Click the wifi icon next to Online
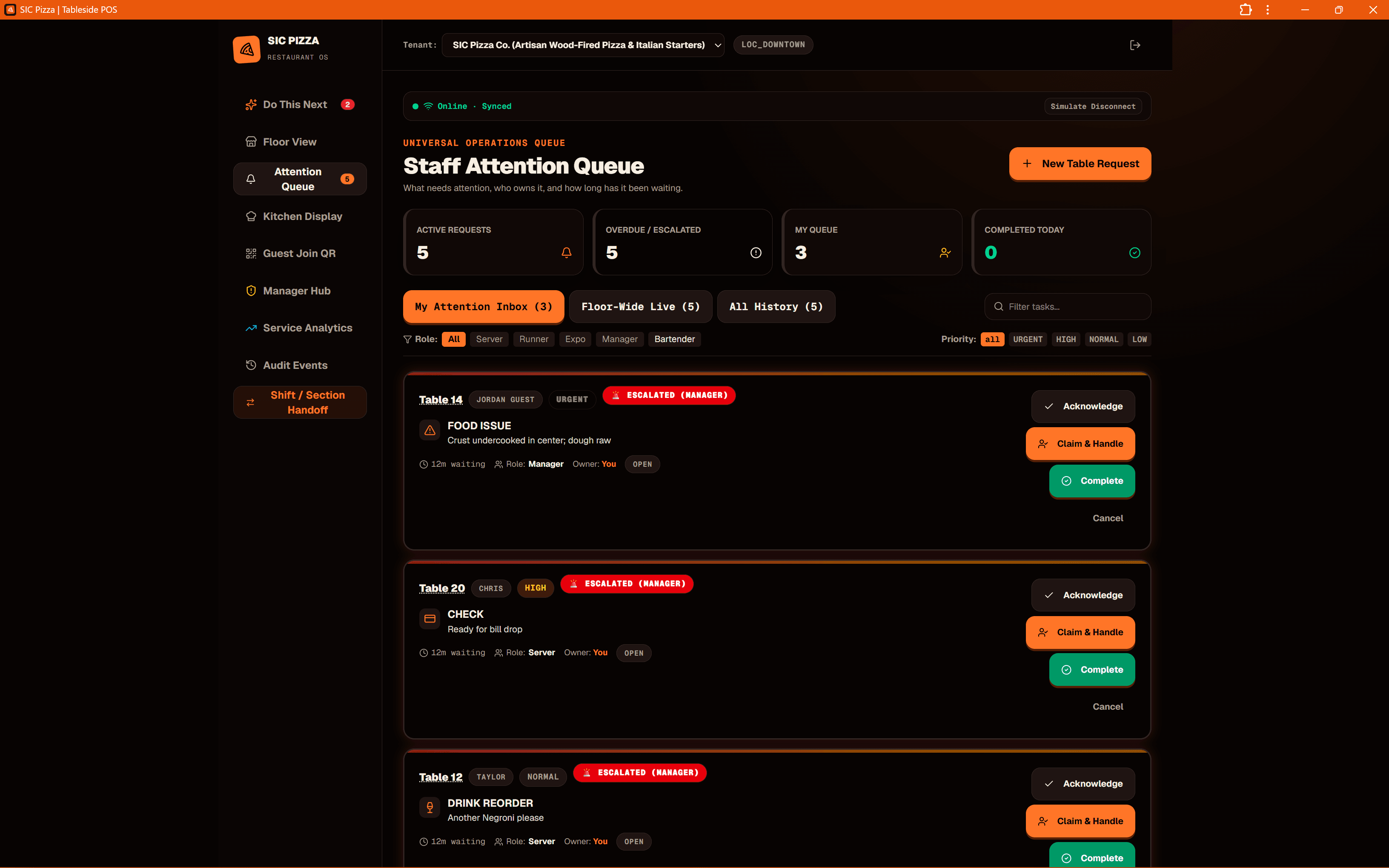Image resolution: width=1389 pixels, height=868 pixels. click(428, 106)
